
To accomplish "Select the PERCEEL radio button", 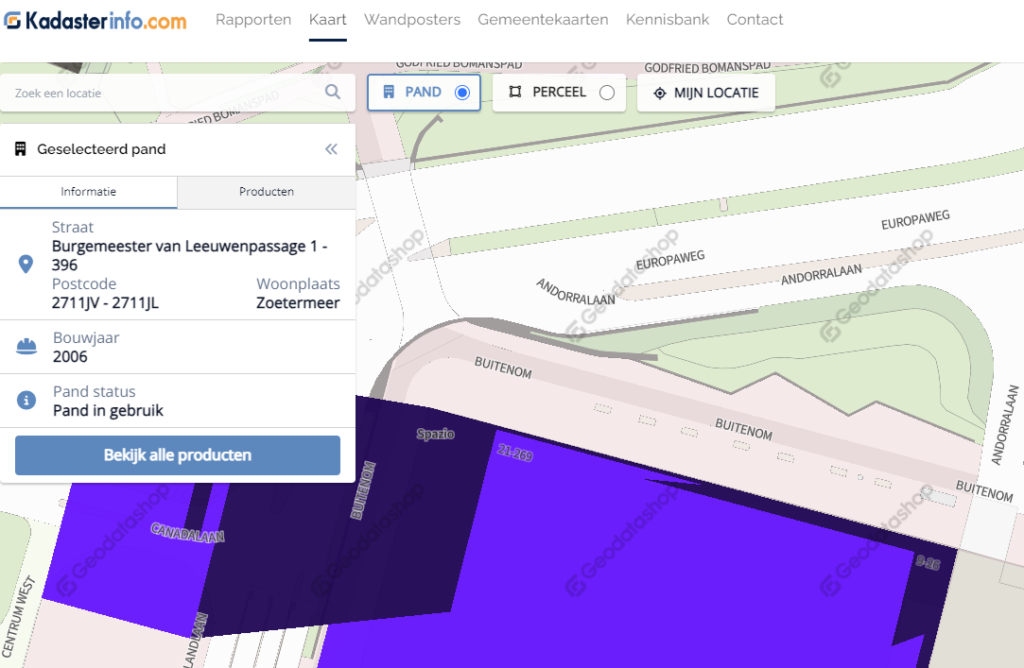I will pyautogui.click(x=606, y=93).
